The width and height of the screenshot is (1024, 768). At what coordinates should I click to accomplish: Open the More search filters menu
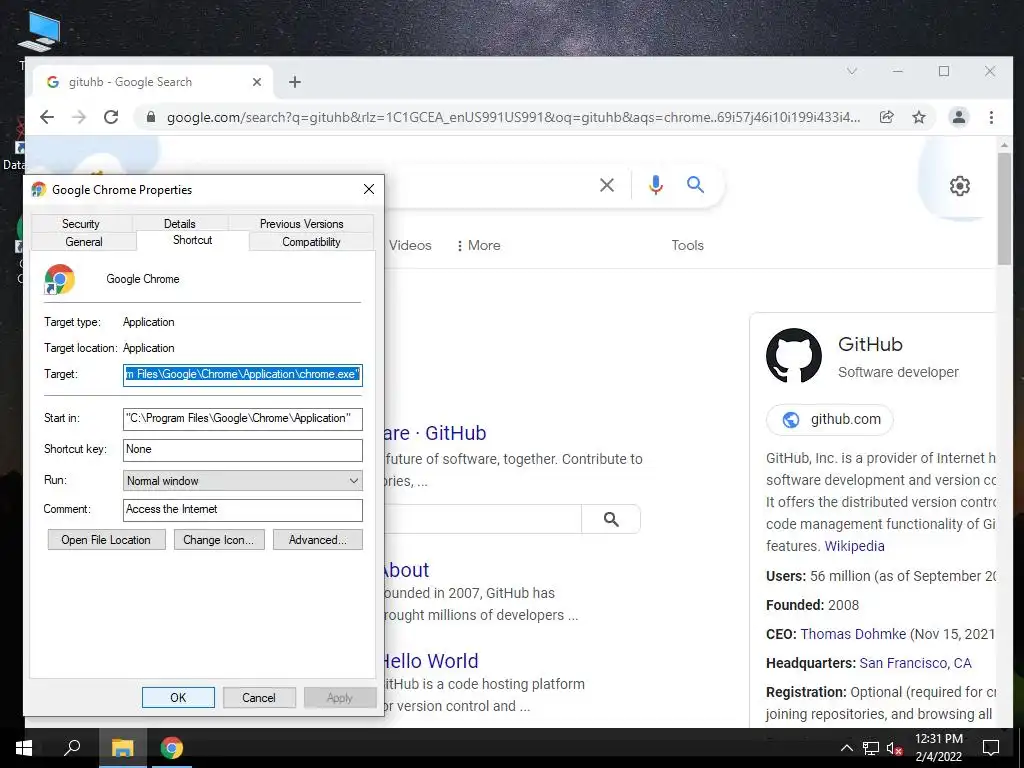coord(478,246)
